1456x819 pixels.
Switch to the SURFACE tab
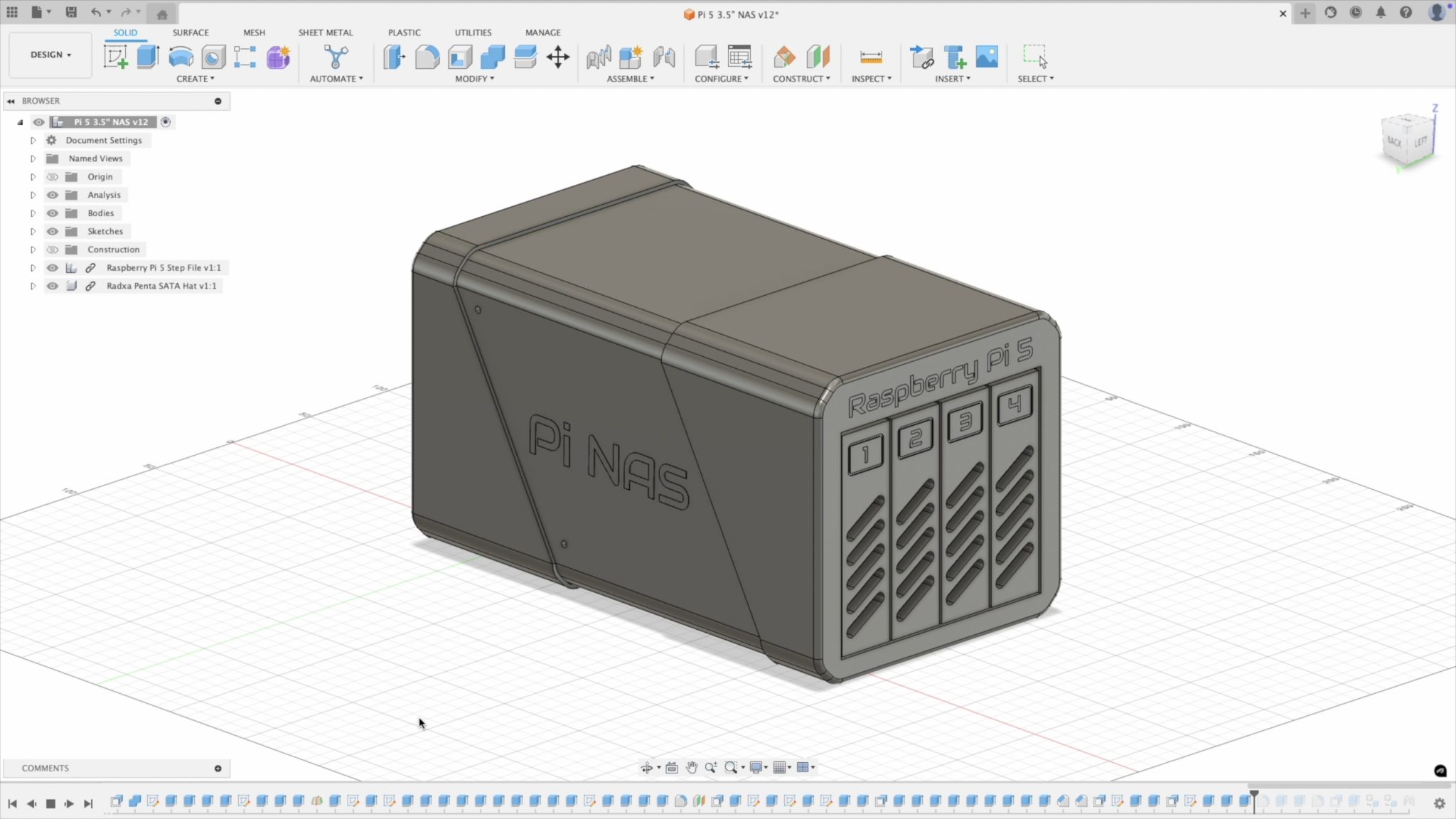(x=190, y=33)
